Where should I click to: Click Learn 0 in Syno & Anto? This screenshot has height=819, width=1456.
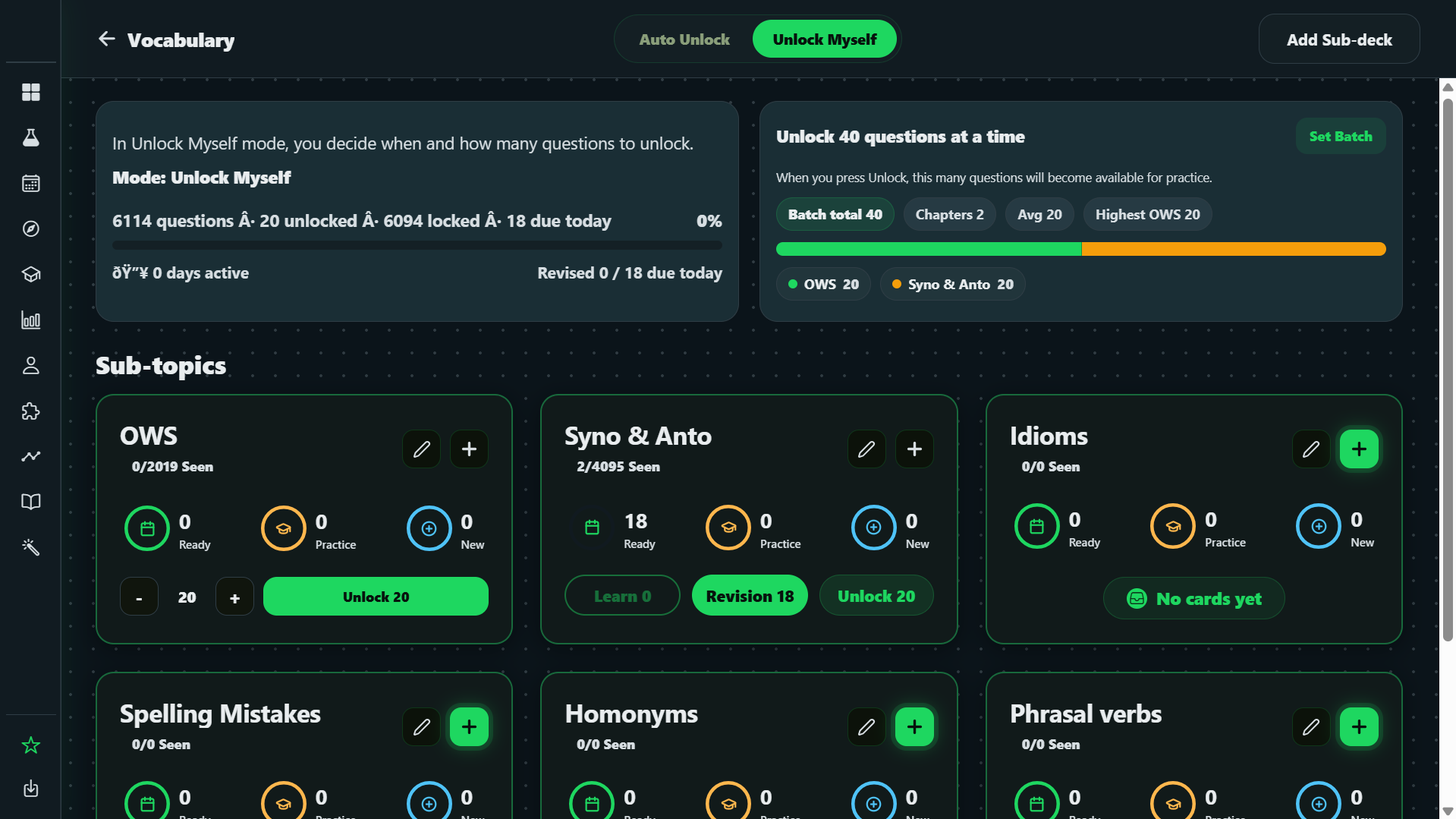pos(622,596)
